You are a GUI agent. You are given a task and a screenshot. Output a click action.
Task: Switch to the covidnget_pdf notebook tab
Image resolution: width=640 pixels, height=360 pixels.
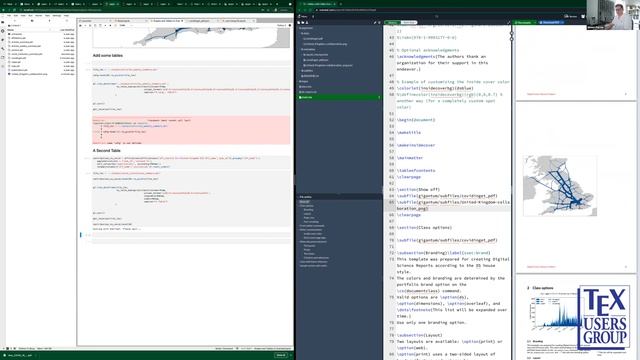click(202, 20)
